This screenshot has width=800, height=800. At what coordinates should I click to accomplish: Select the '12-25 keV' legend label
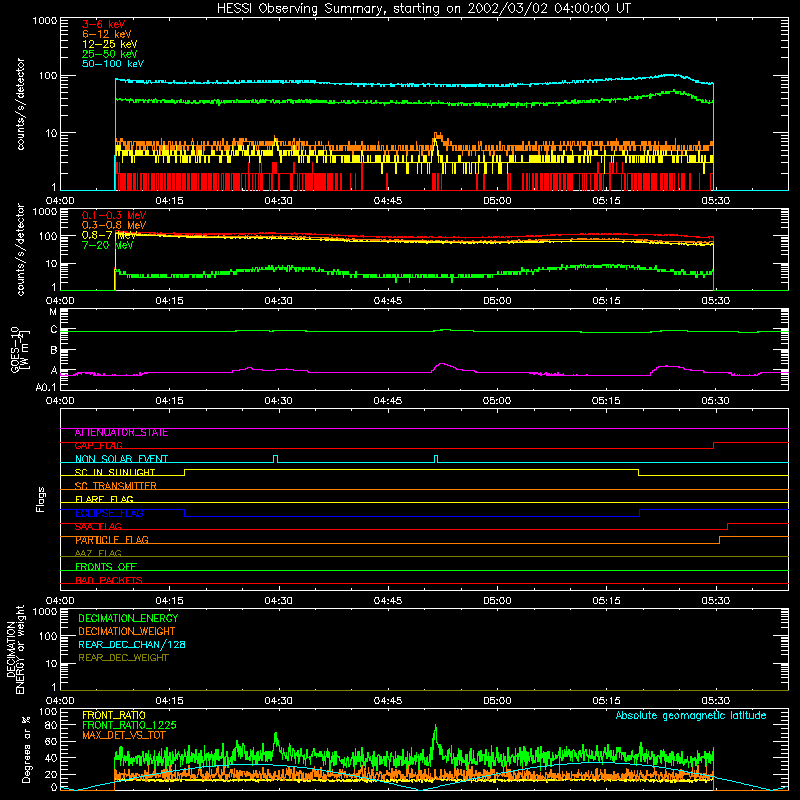(x=110, y=44)
